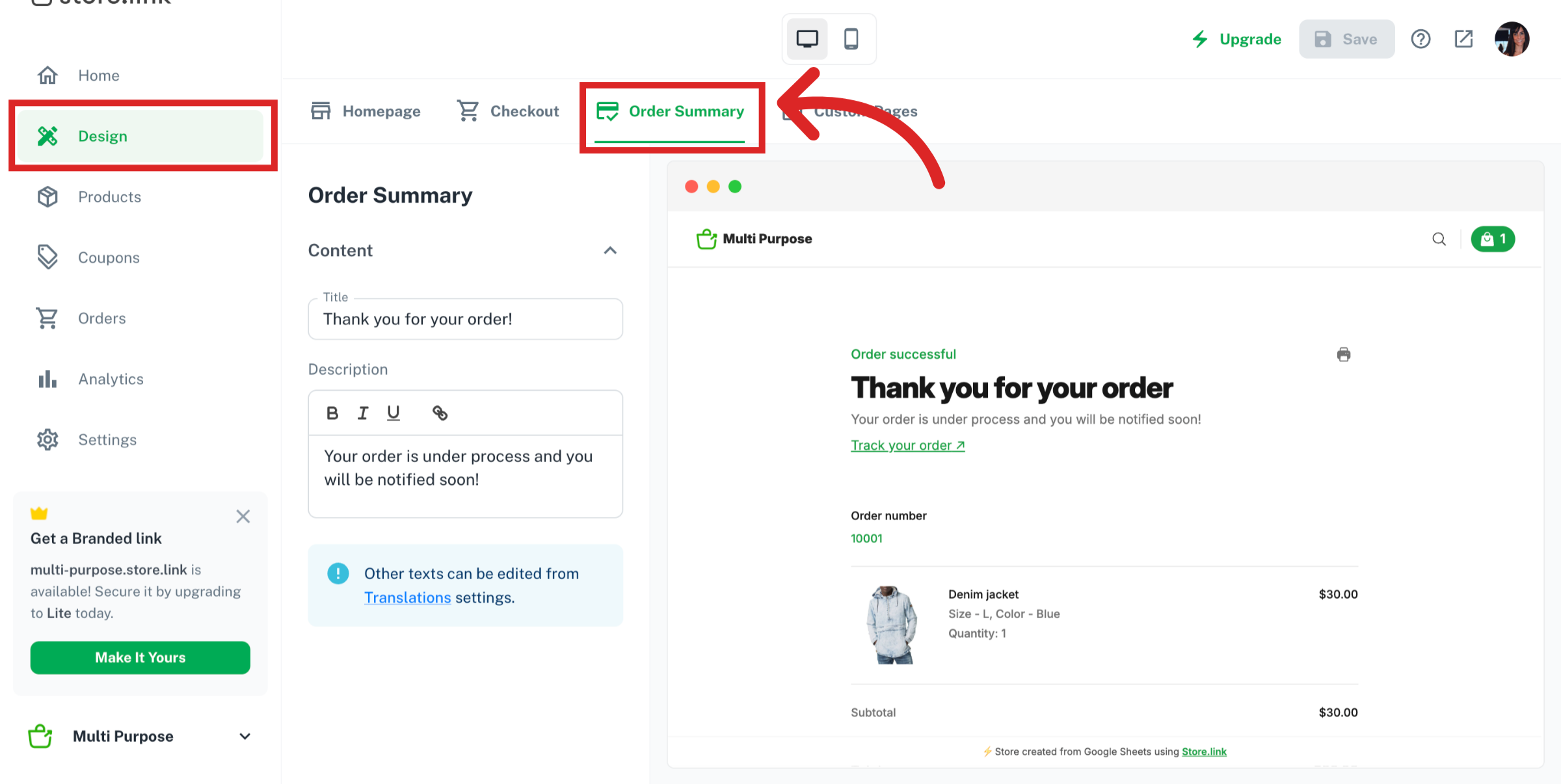Viewport: 1561px width, 784px height.
Task: Click the insert link icon in description editor
Action: tap(440, 413)
